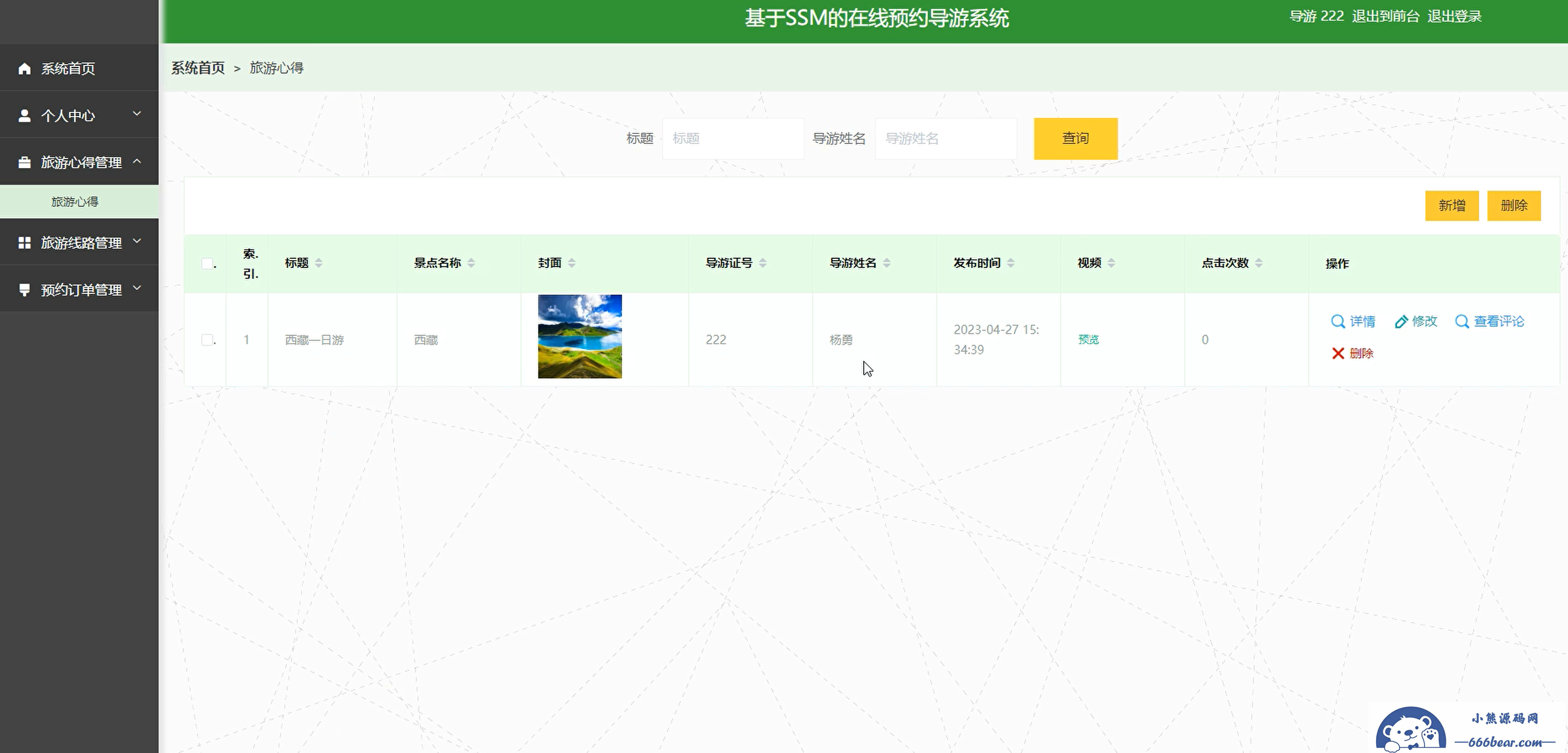Collapse the 旅游心得管理 menu chevron
Screen dimensions: 1568x753
coord(137,161)
